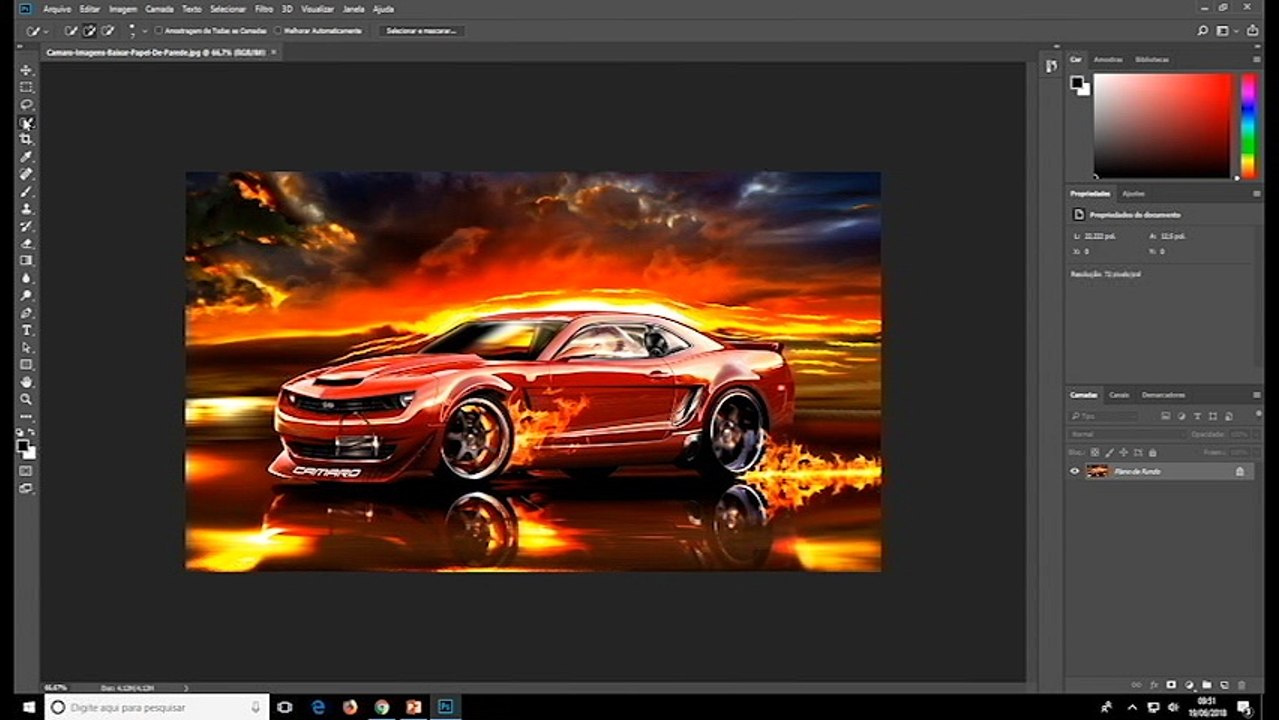1279x720 pixels.
Task: Select the Quick Selection tool in toolbox
Action: point(26,122)
